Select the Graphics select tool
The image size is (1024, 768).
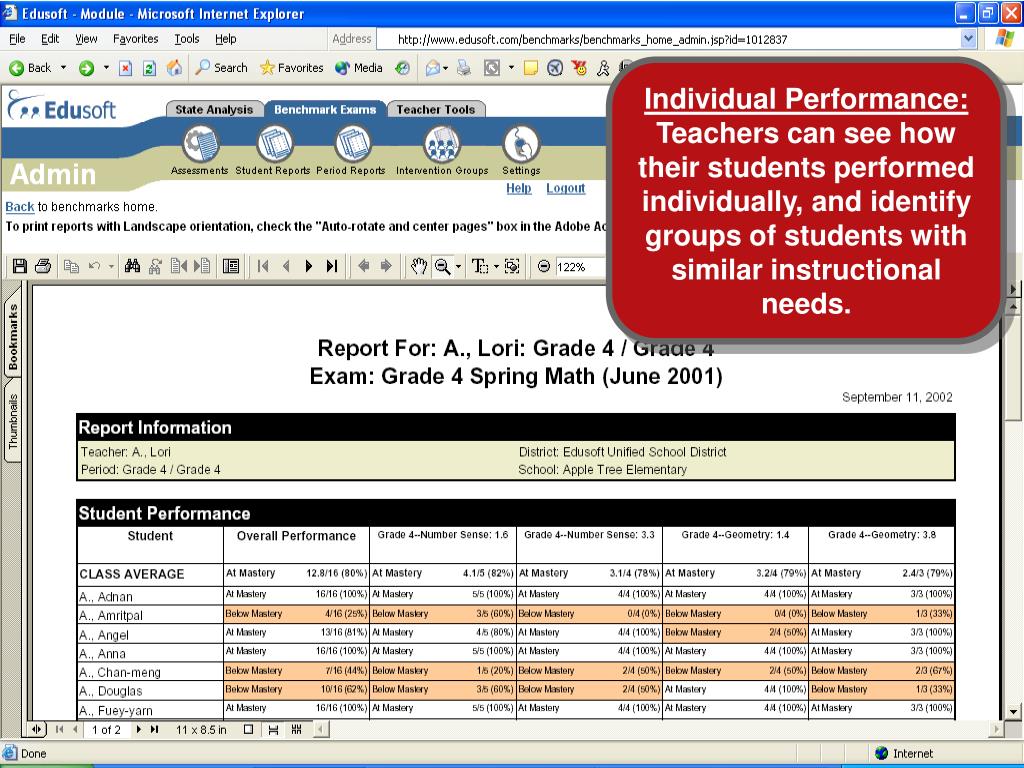point(513,266)
